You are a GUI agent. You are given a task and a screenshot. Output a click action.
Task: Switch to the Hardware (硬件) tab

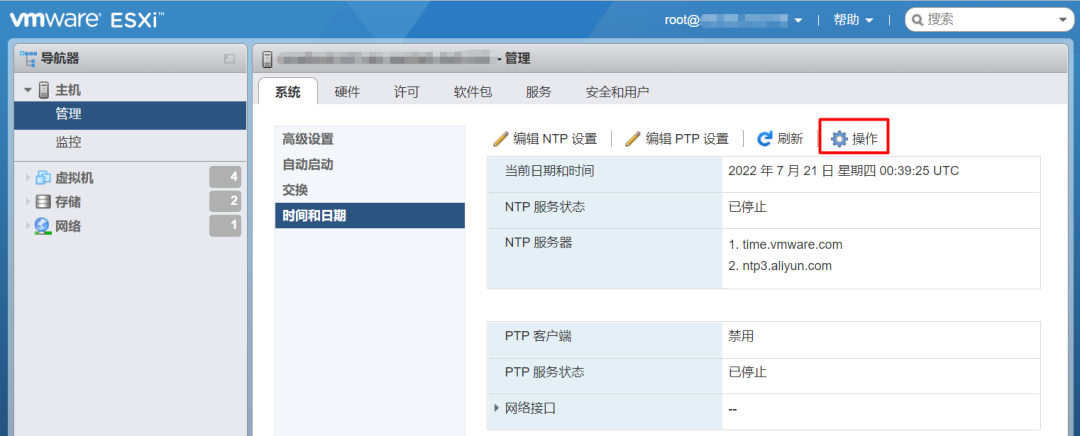pyautogui.click(x=347, y=92)
